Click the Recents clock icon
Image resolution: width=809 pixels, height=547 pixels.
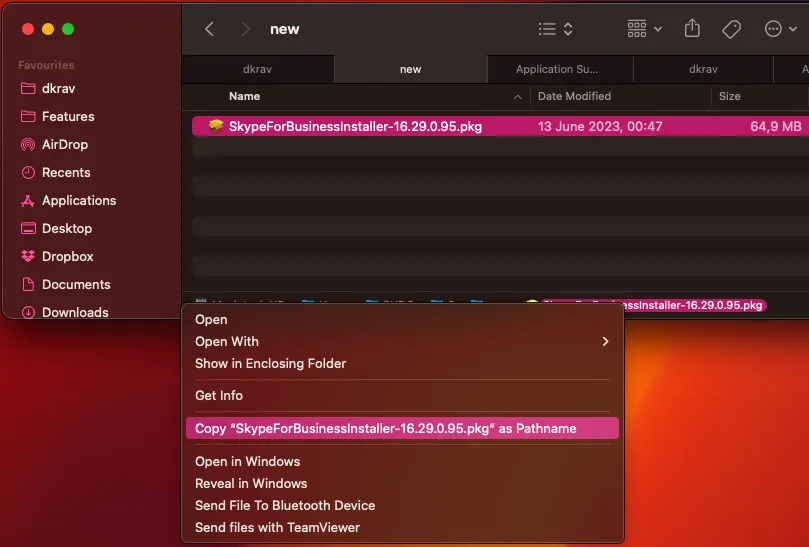(x=28, y=172)
